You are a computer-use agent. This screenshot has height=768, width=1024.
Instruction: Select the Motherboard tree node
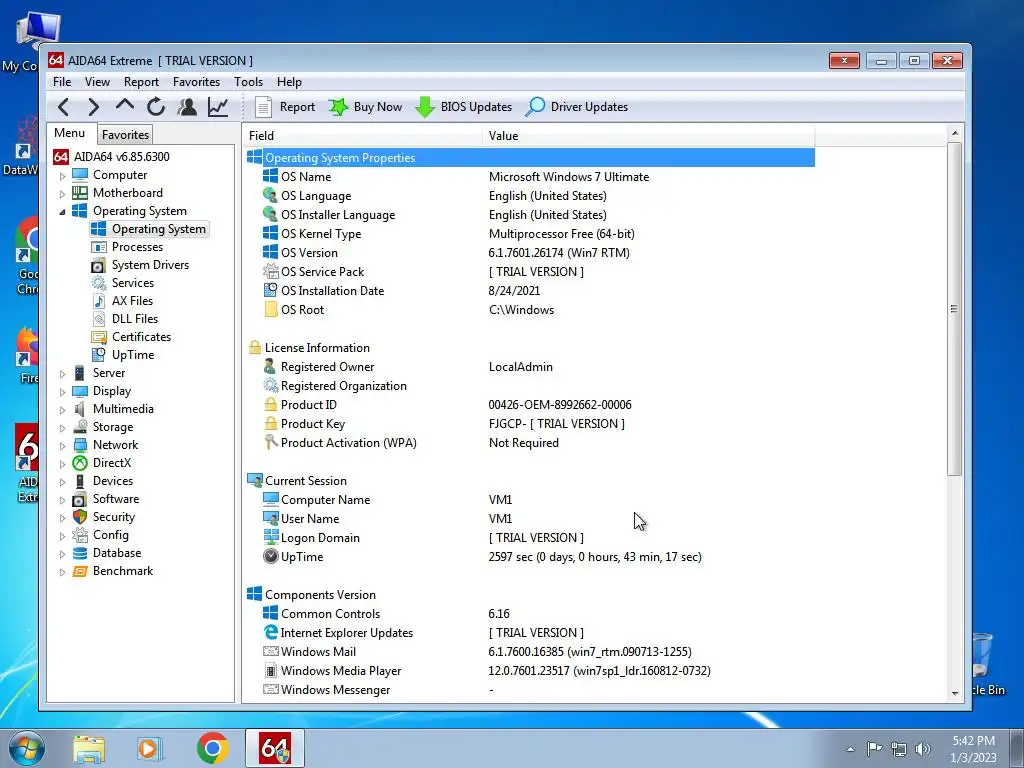(x=127, y=193)
